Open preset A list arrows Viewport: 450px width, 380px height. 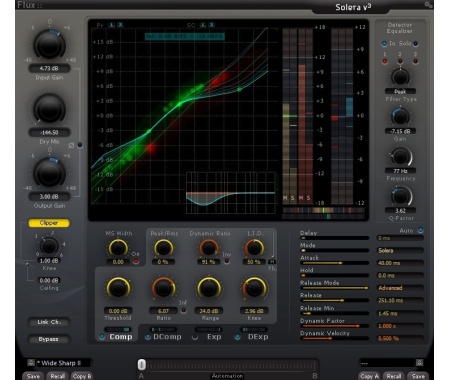click(31, 363)
